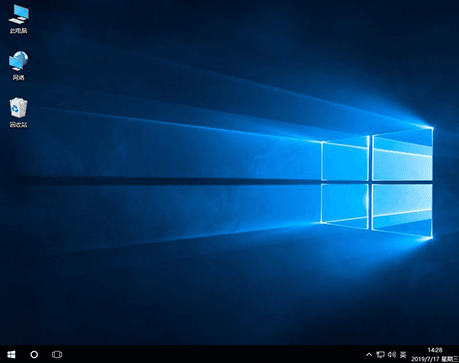Toggle the 英 input method indicator
This screenshot has height=363, width=459.
pos(403,355)
